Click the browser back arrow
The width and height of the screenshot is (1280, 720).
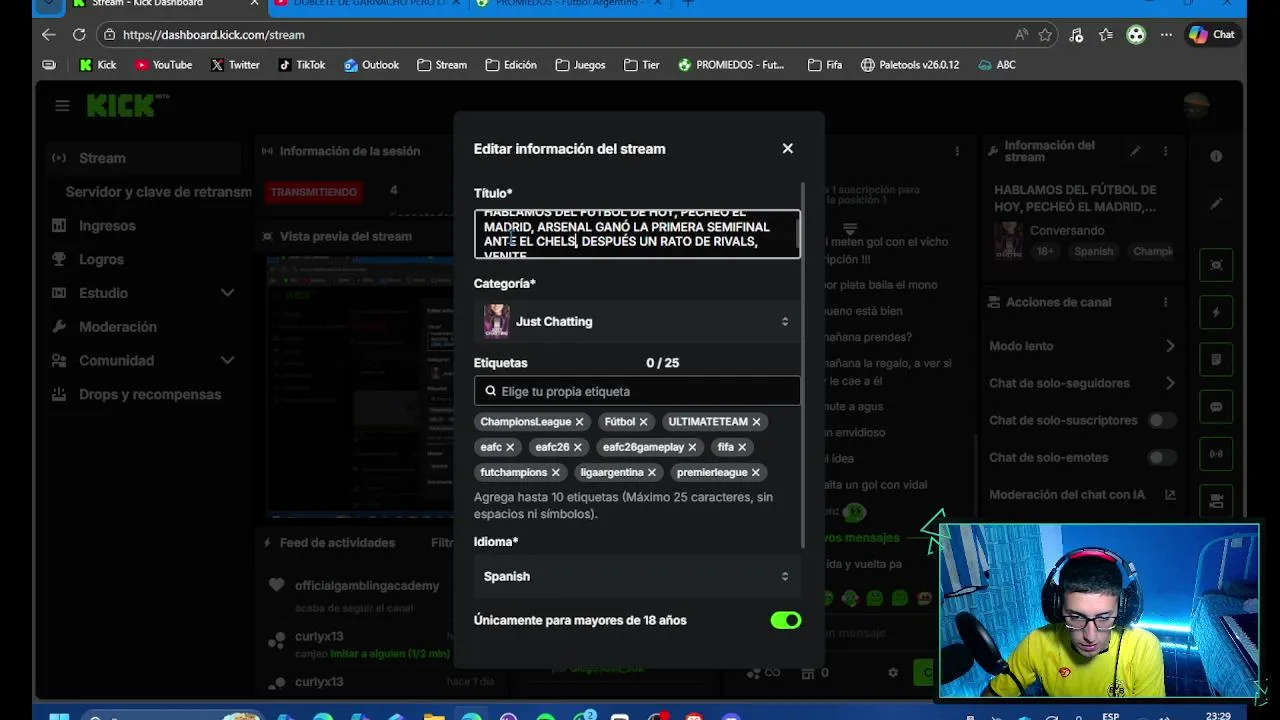click(48, 34)
